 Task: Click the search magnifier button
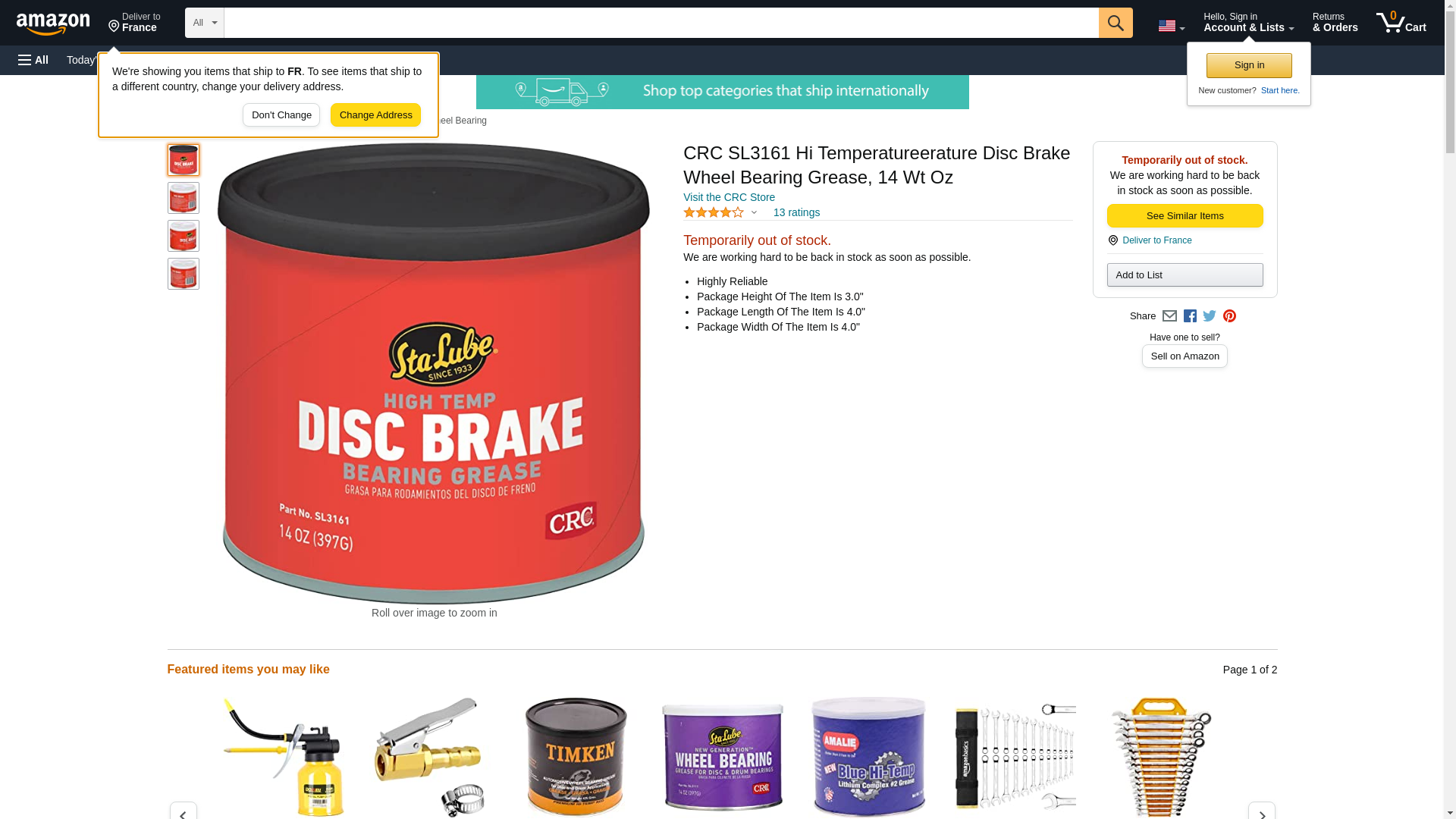coord(1116,23)
